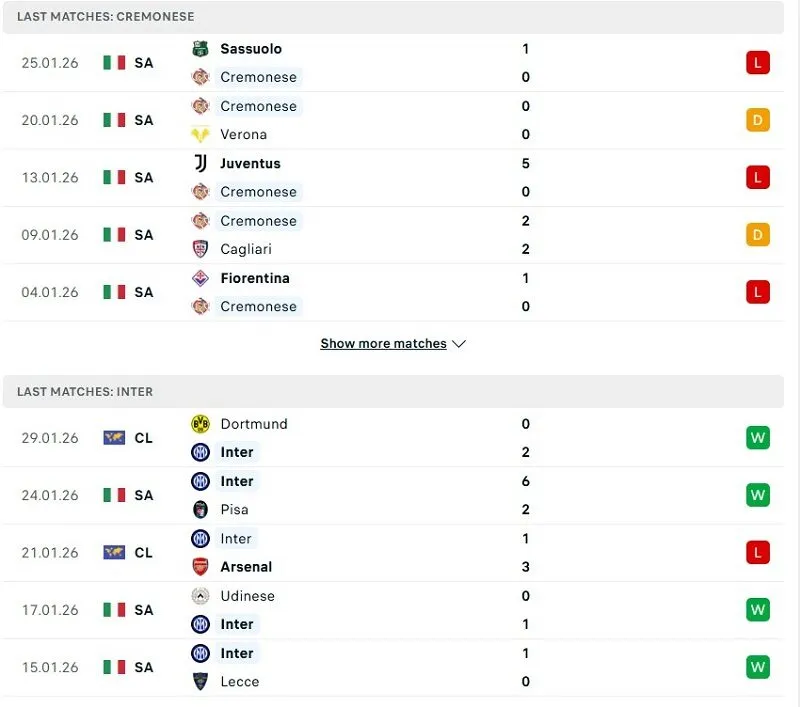Click the Fiorentina club crest

tap(201, 278)
